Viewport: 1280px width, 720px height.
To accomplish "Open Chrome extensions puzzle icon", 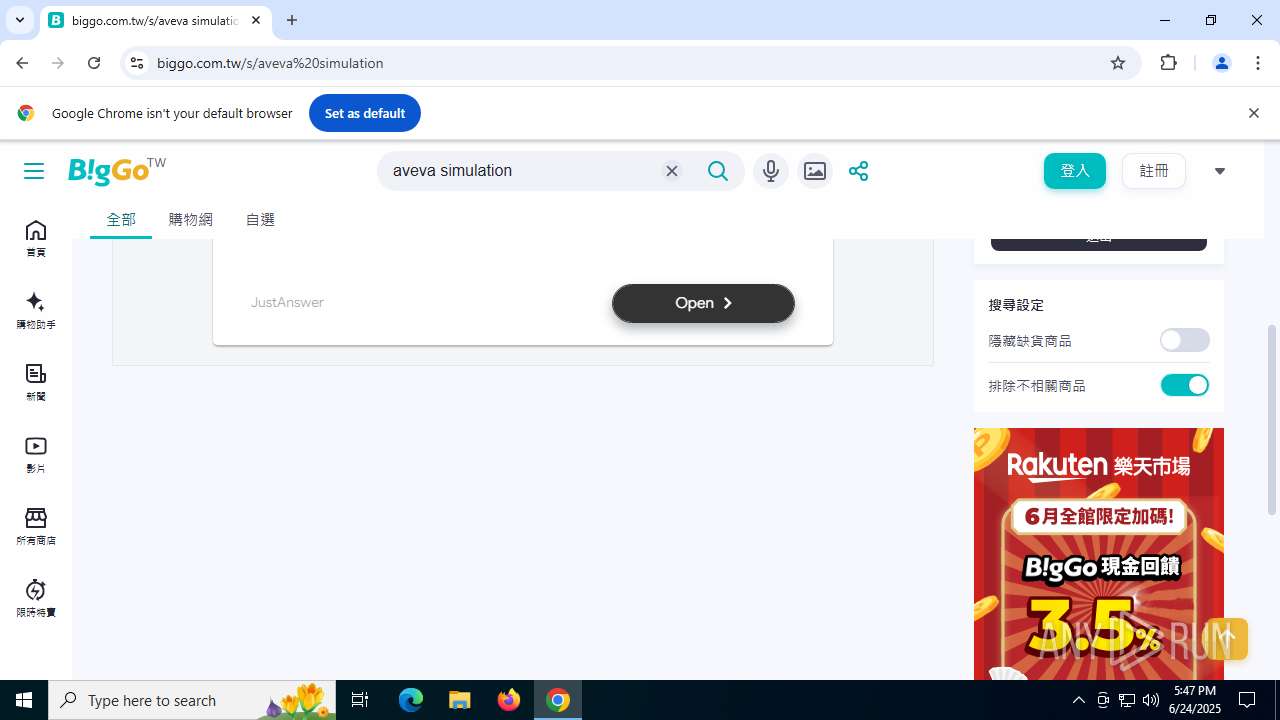I will coord(1168,63).
